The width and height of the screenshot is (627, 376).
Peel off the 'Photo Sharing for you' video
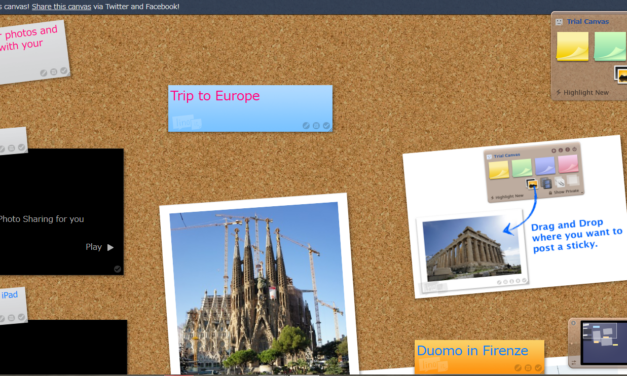(x=117, y=269)
